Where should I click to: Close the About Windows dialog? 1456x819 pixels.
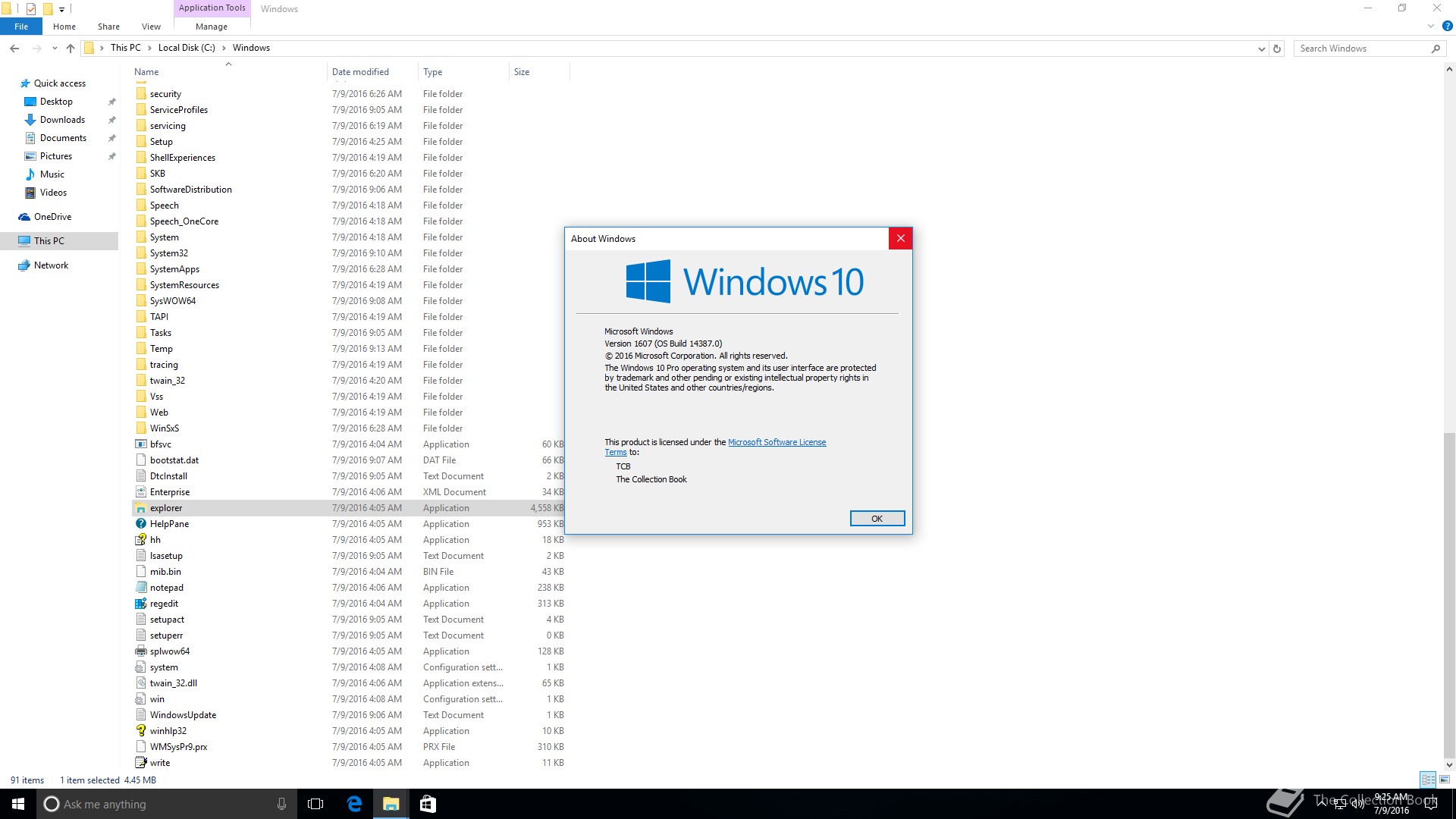coord(900,238)
